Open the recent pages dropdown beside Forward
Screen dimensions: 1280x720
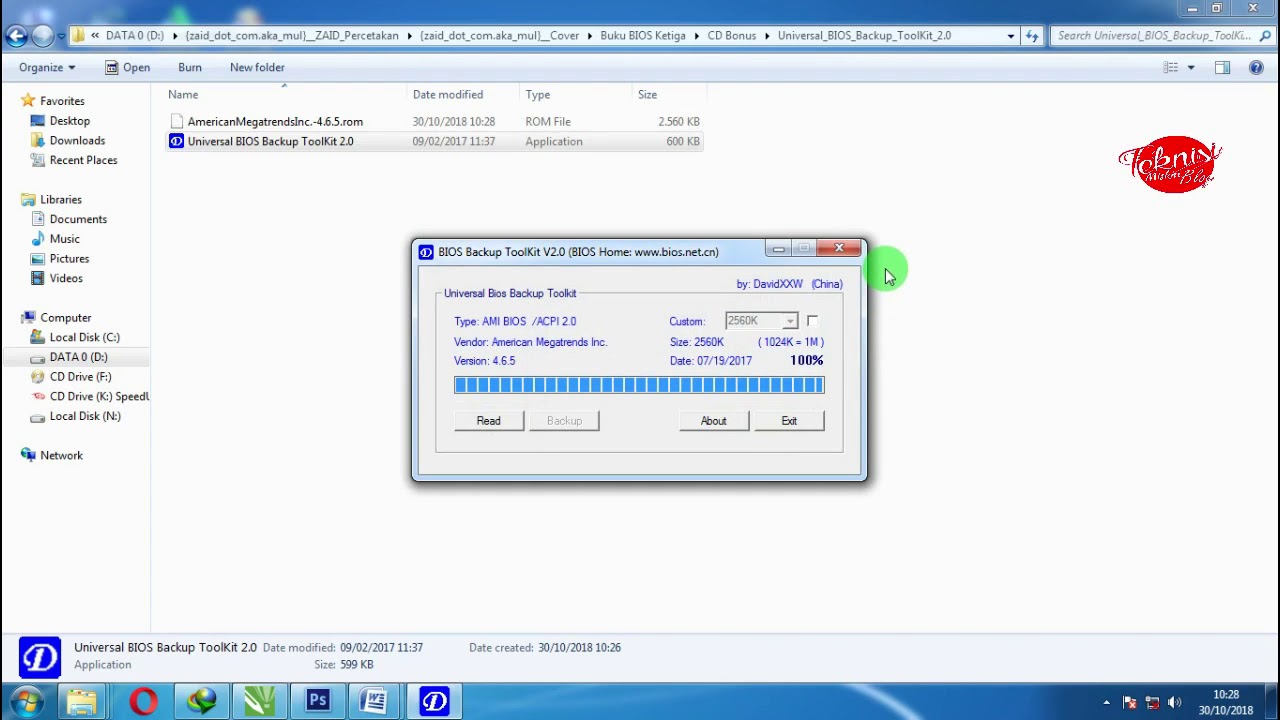click(x=61, y=36)
